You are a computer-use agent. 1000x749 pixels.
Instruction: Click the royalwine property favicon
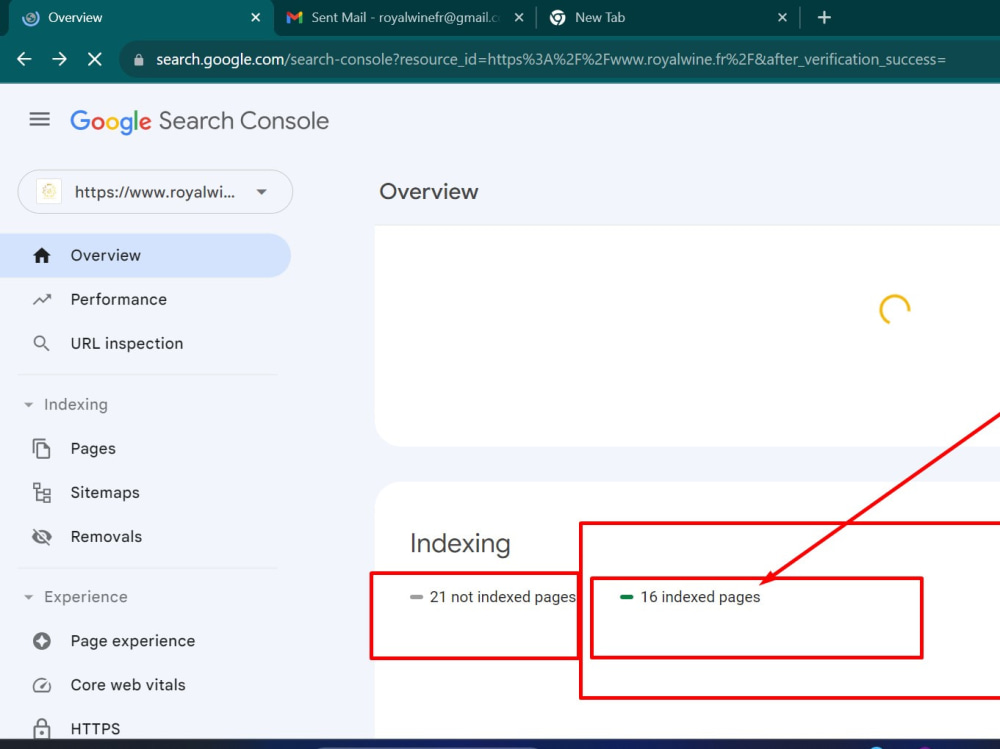pyautogui.click(x=49, y=191)
